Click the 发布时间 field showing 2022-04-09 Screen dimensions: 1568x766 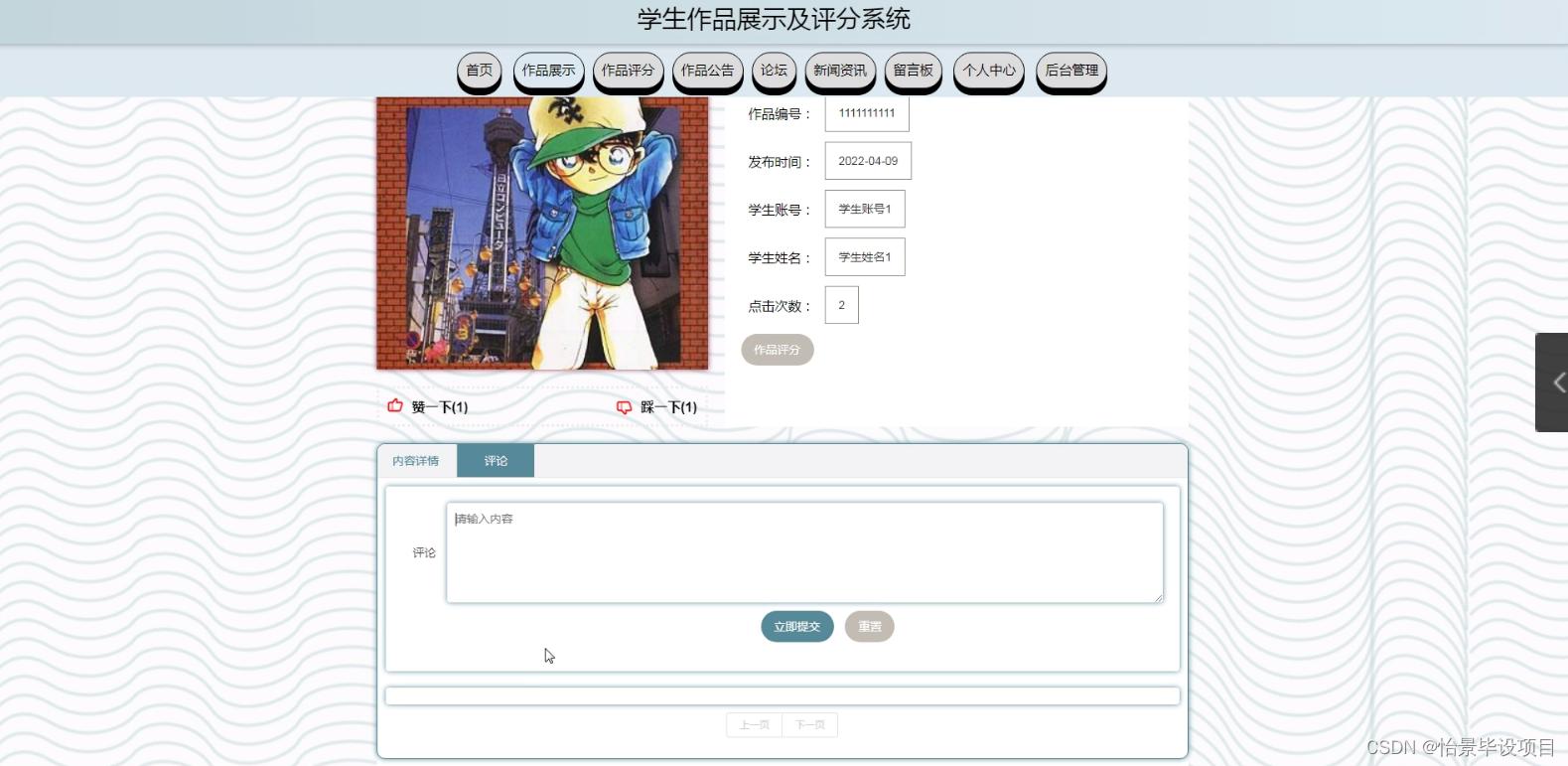[x=868, y=161]
